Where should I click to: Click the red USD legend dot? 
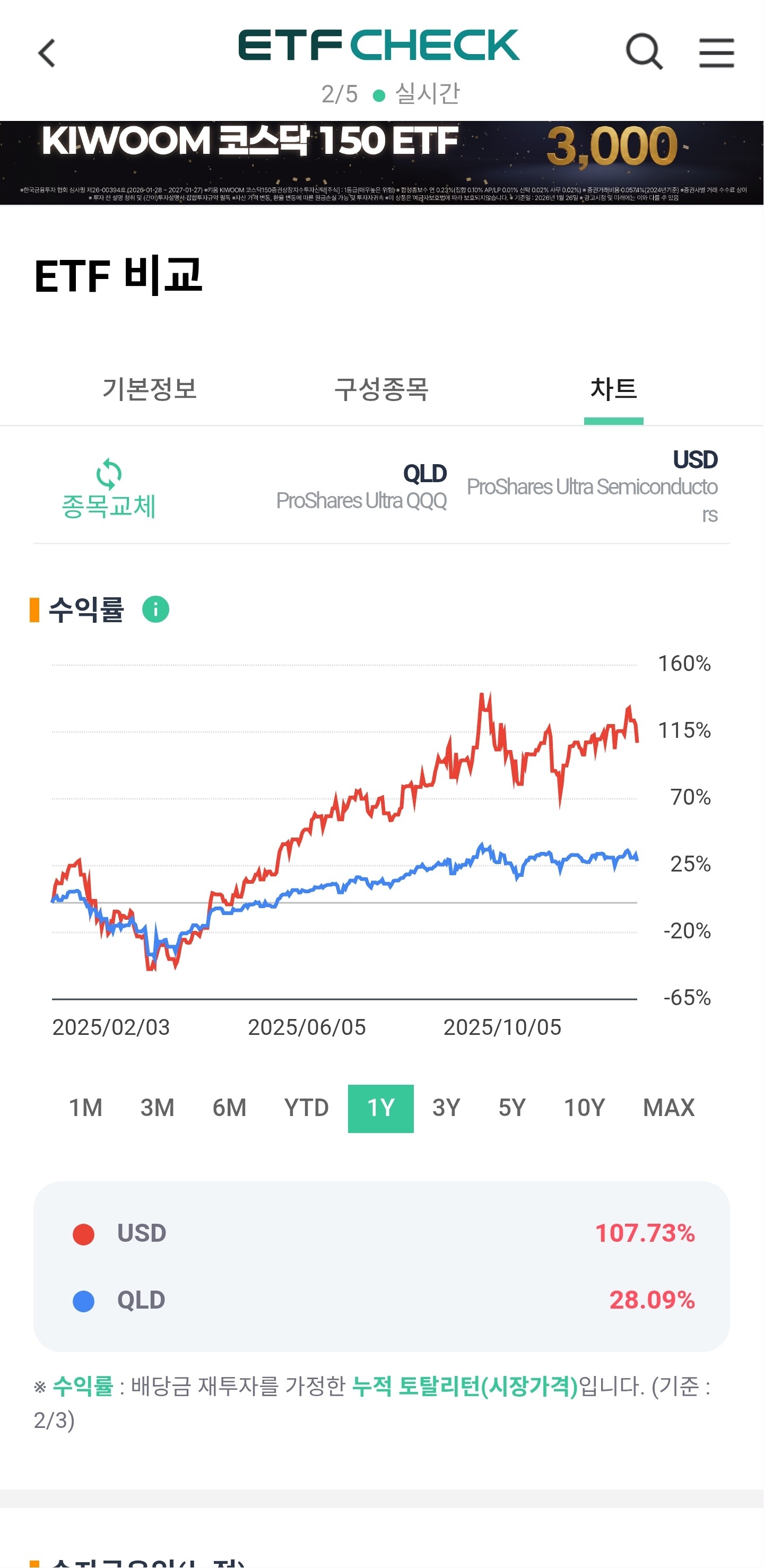(83, 1234)
